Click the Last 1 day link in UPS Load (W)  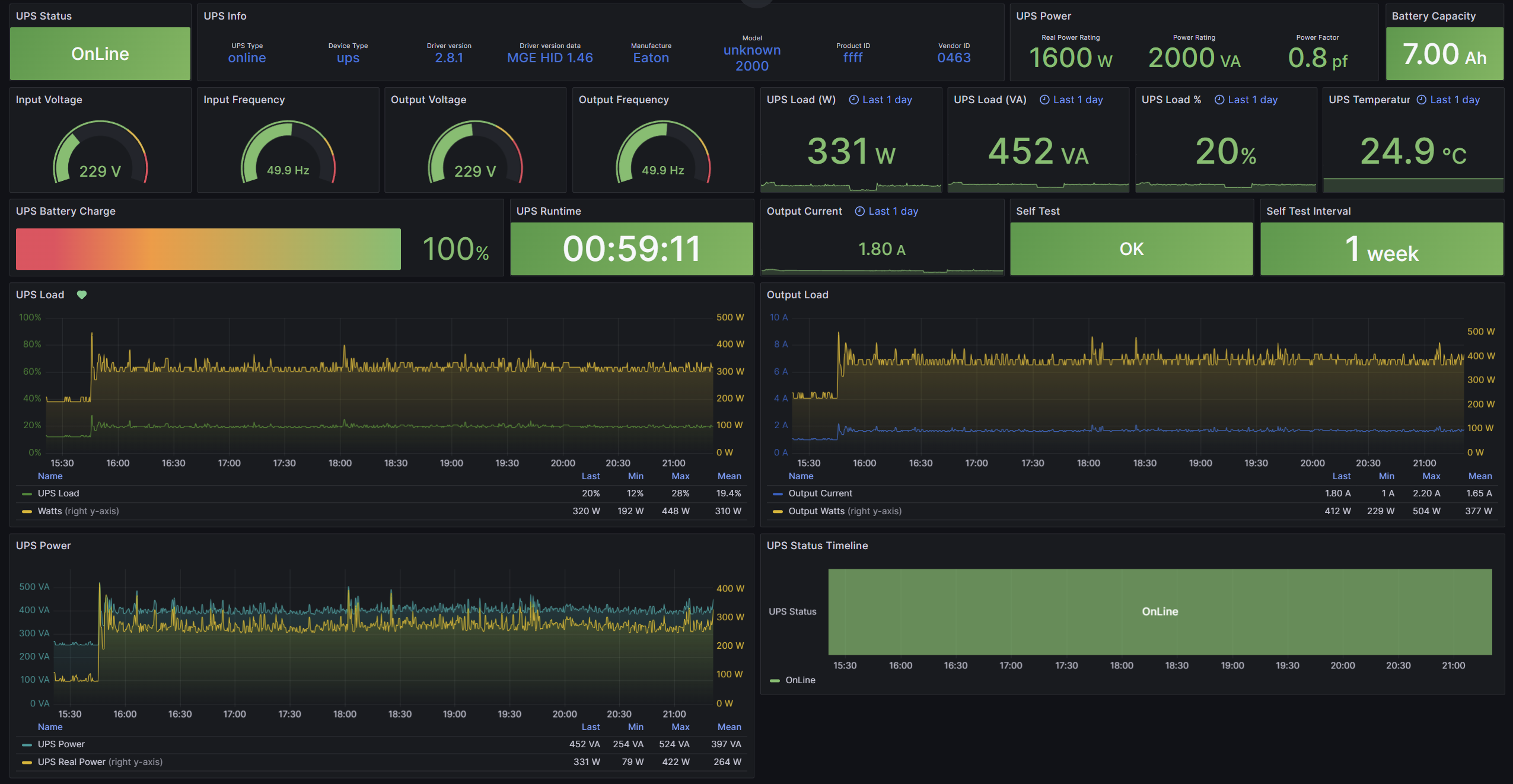tap(887, 100)
